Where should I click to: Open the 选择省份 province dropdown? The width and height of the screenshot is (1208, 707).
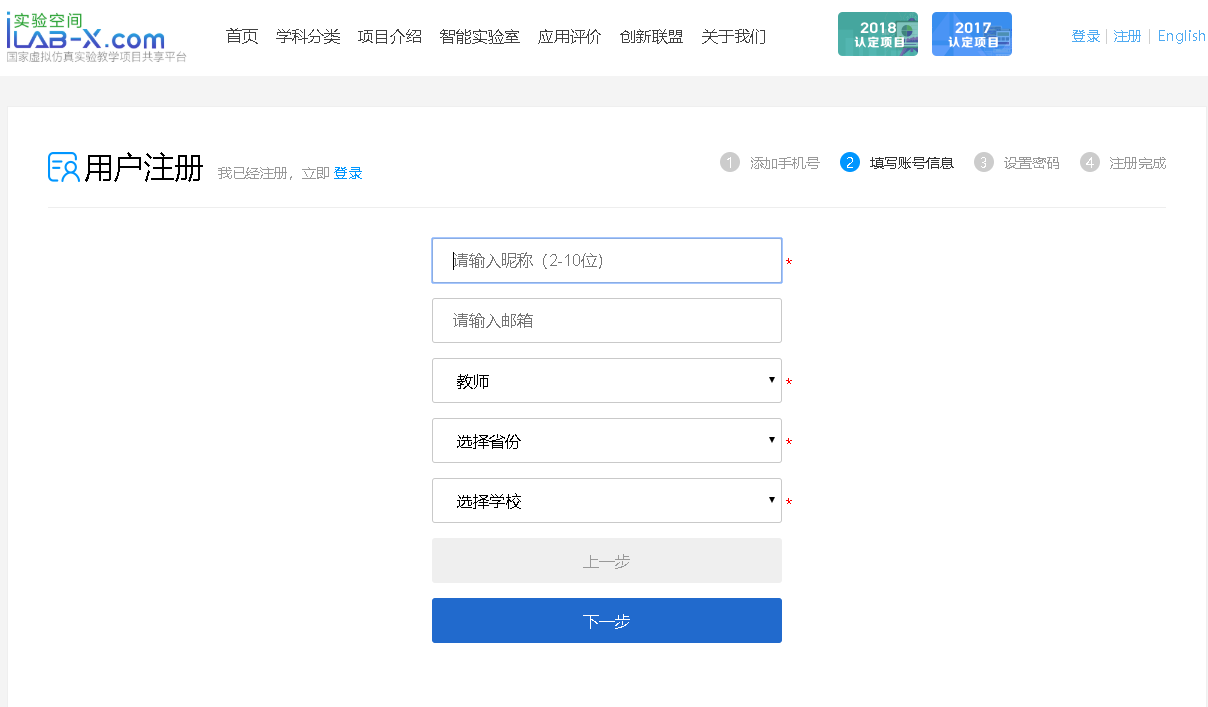(x=606, y=441)
